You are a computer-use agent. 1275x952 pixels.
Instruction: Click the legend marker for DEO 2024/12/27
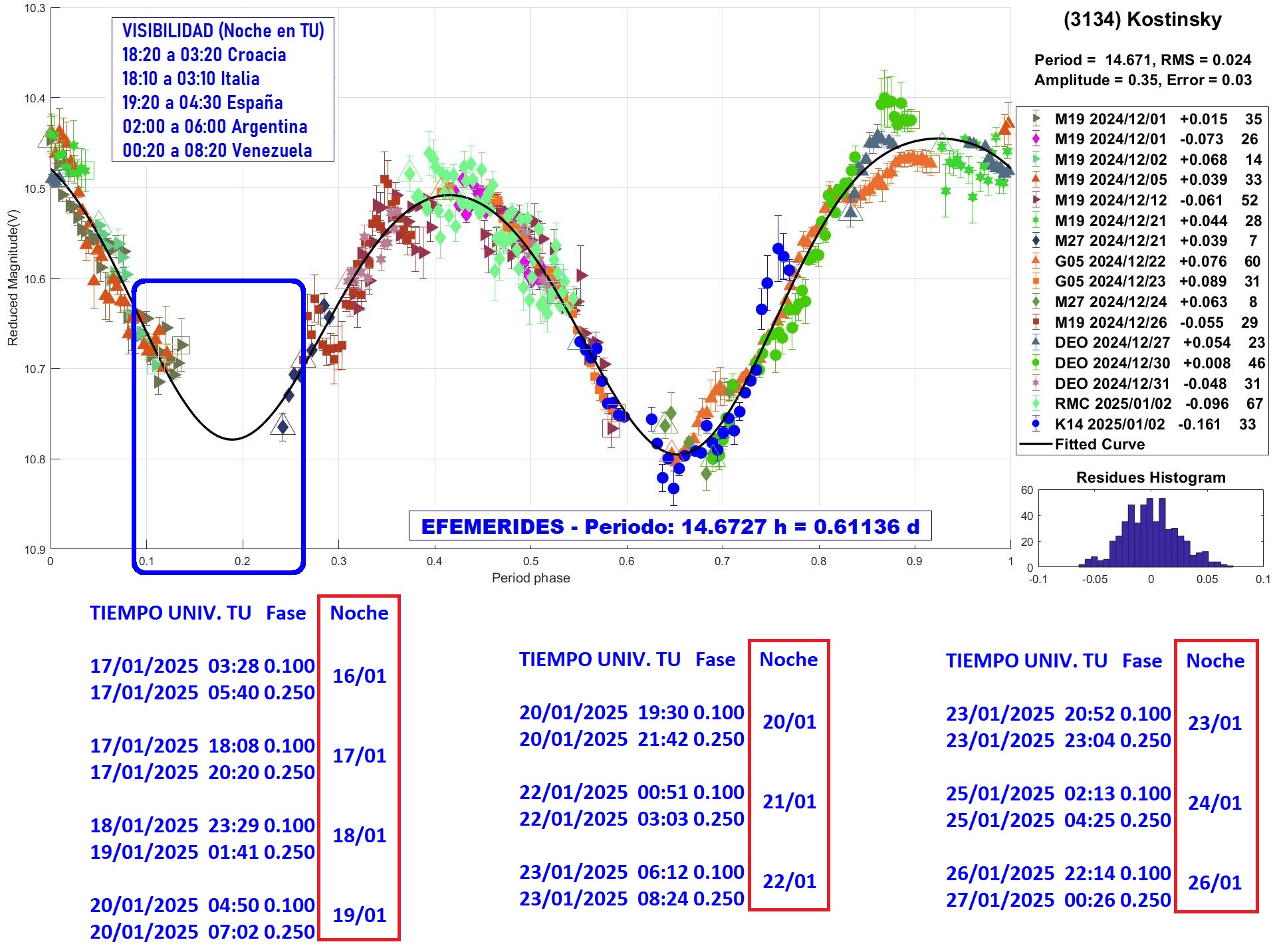point(1036,342)
